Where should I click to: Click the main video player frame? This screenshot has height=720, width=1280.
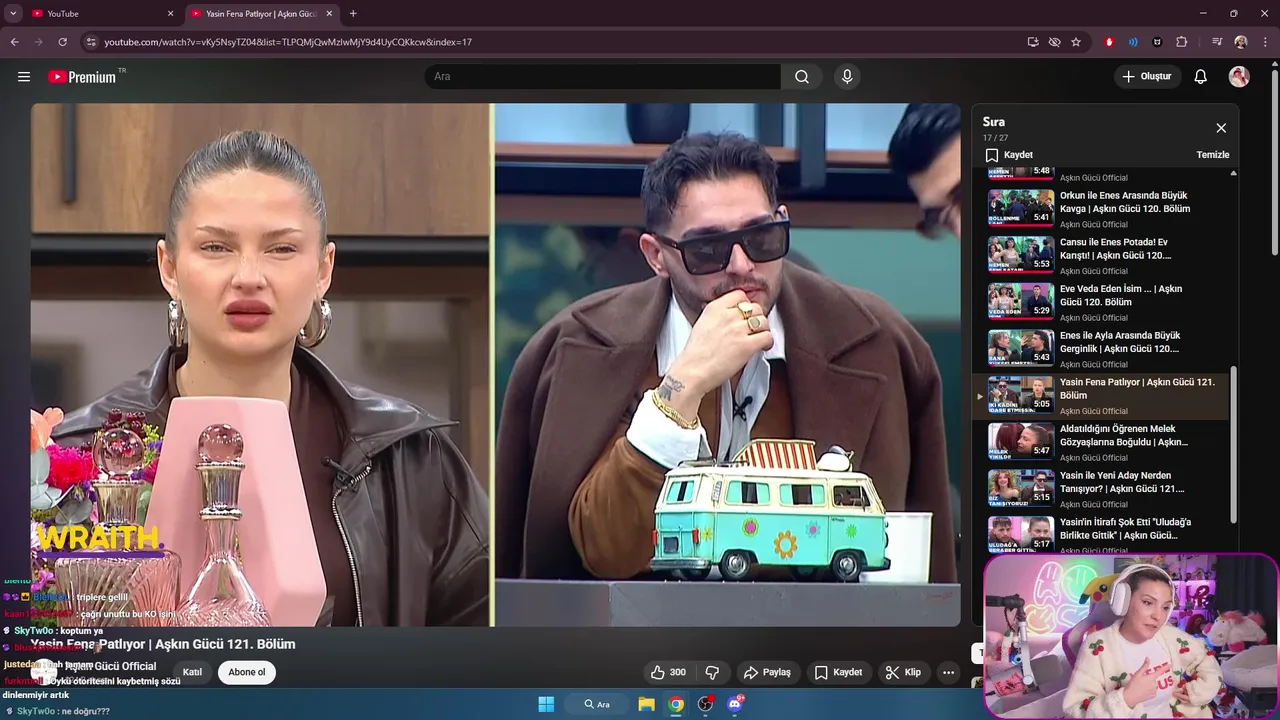tap(495, 365)
